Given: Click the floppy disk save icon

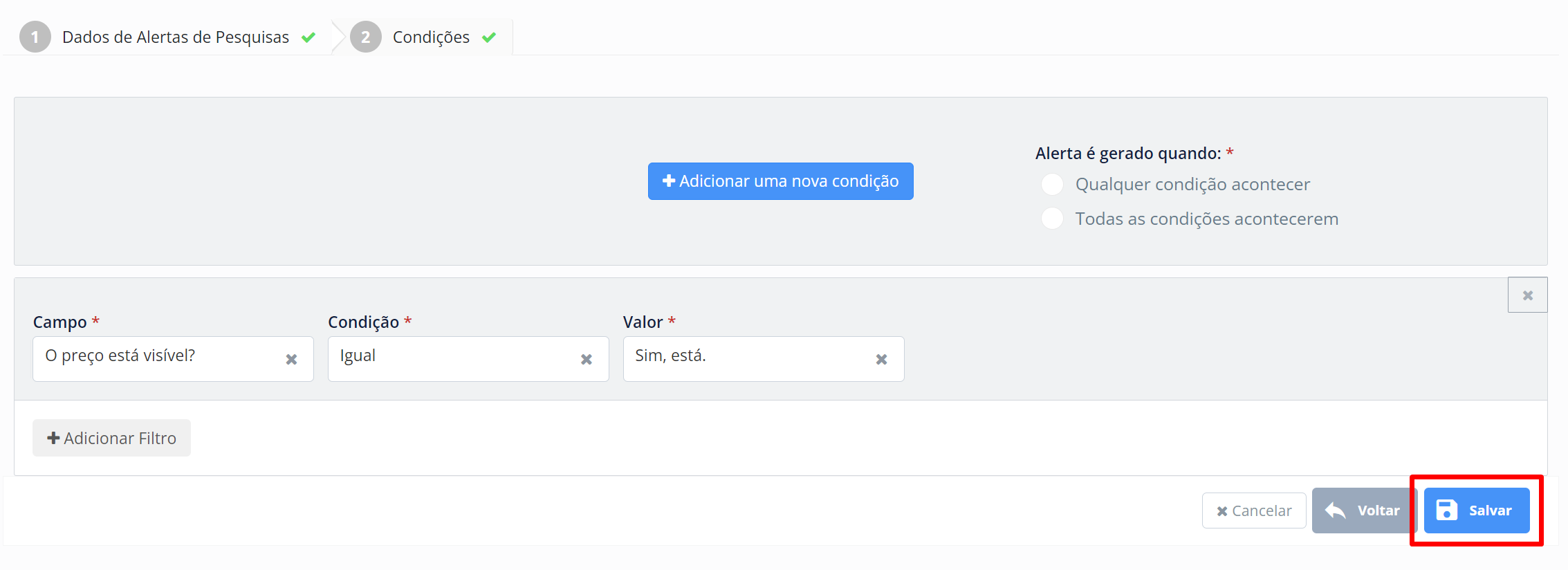Looking at the screenshot, I should (1446, 511).
